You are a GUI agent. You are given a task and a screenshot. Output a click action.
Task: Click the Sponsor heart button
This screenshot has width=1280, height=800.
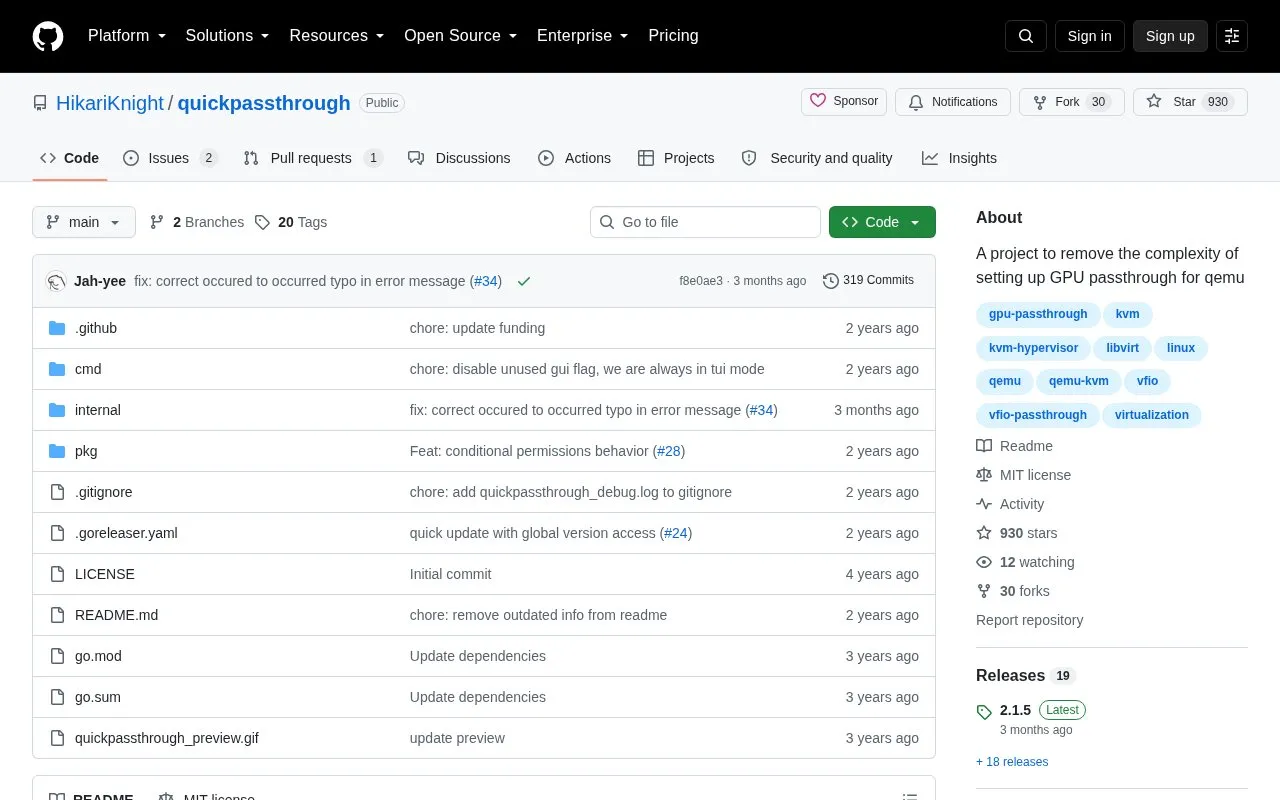(844, 102)
